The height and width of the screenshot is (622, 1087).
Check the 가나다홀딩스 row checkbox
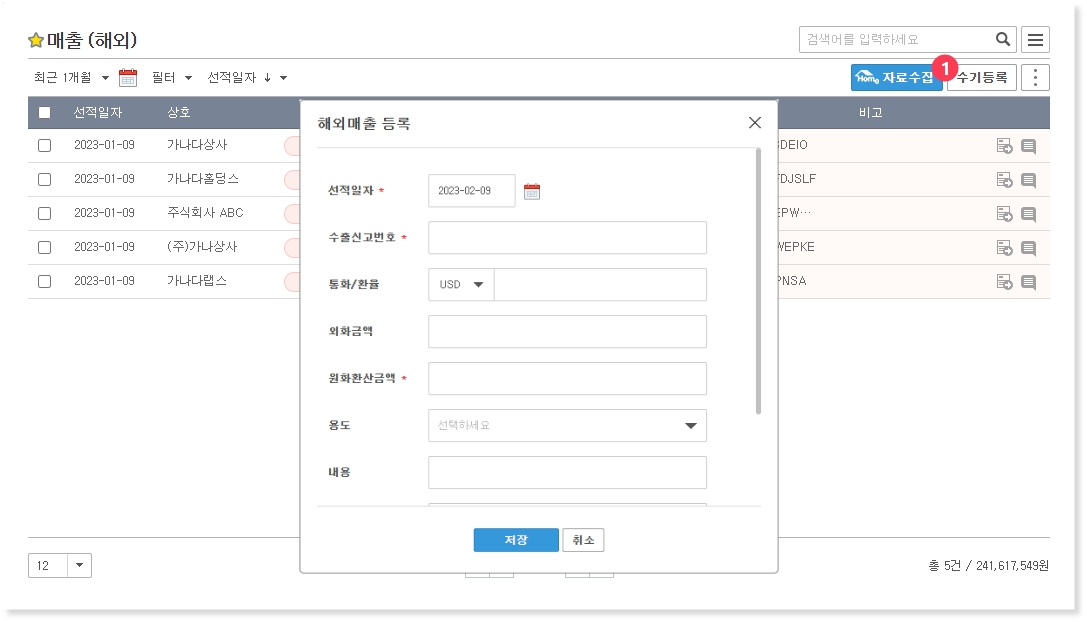(x=44, y=180)
